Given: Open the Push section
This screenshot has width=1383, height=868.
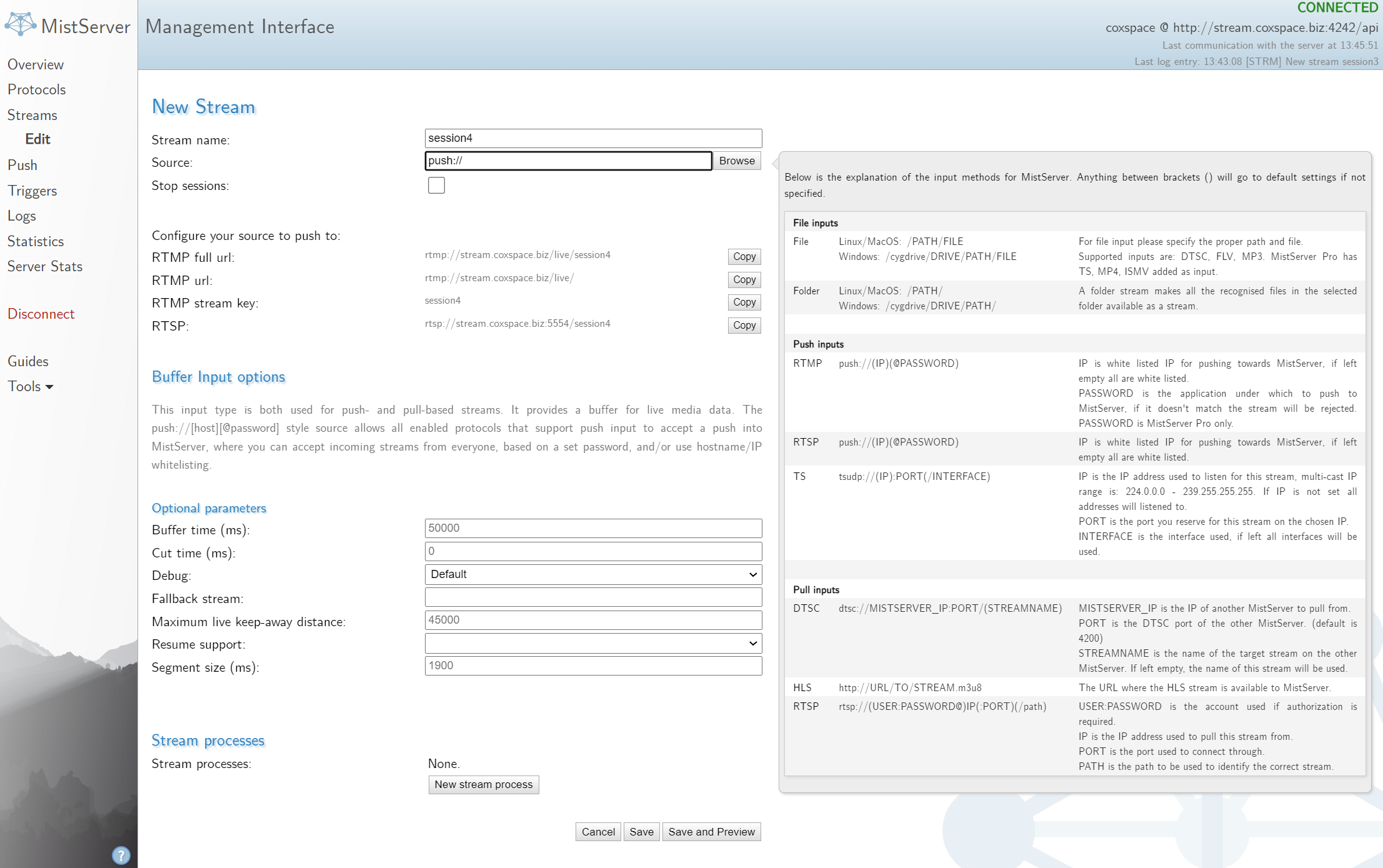Looking at the screenshot, I should [x=22, y=165].
